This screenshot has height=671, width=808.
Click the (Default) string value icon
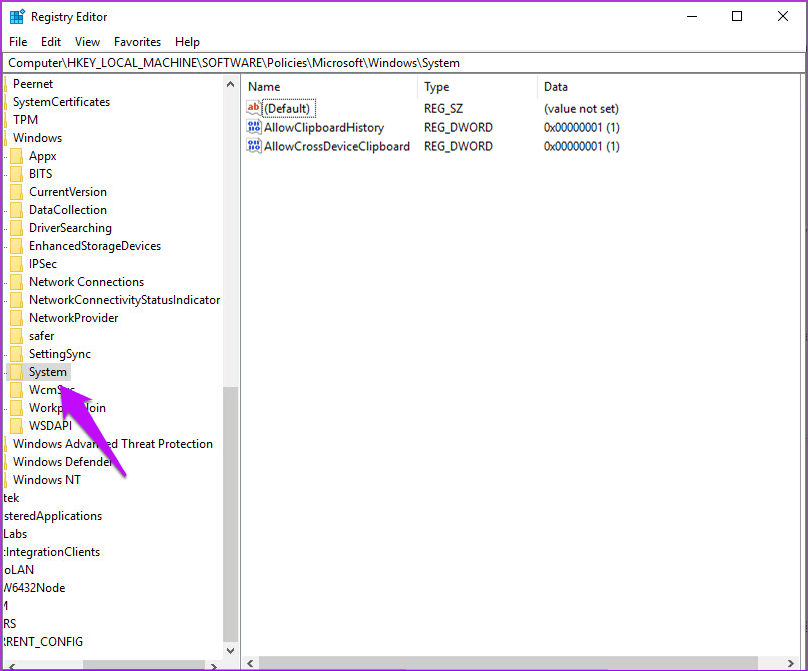click(253, 109)
